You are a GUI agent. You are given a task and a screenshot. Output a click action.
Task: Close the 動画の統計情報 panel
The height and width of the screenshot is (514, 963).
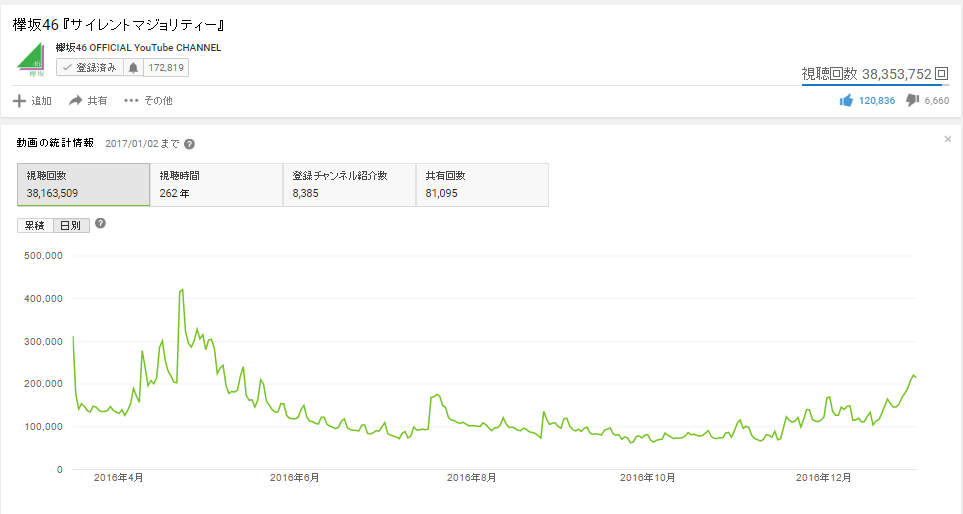(x=947, y=140)
